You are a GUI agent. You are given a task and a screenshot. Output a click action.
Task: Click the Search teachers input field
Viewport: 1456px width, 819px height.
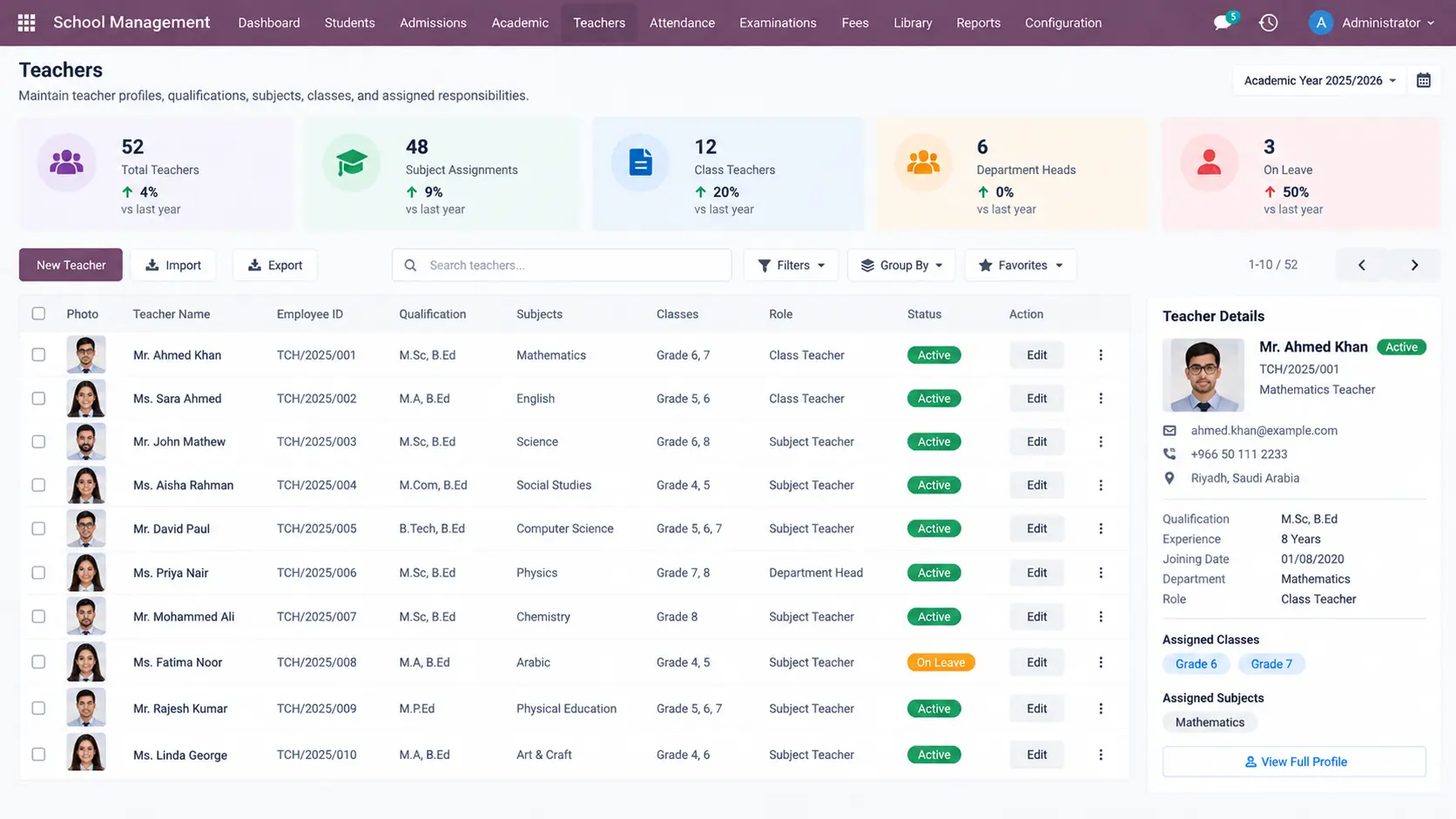coord(562,265)
